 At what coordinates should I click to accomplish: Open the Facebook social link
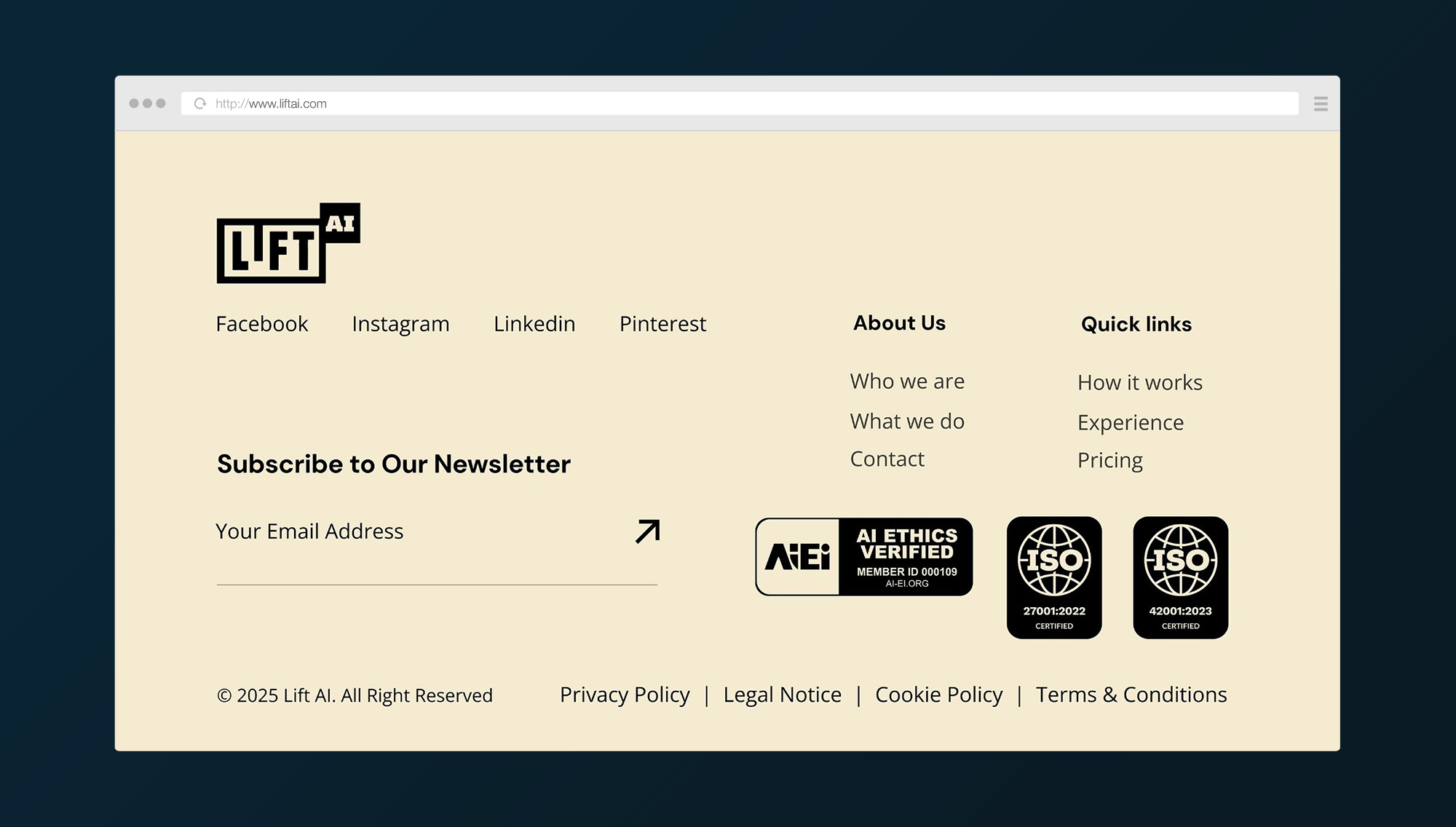[262, 324]
